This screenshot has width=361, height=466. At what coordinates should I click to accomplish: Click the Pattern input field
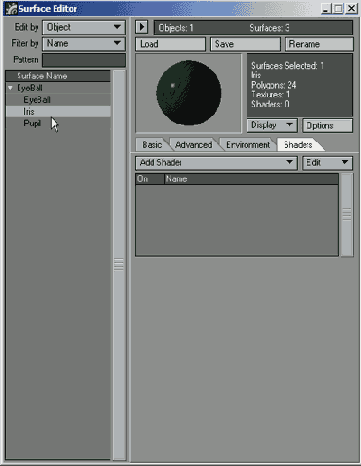click(84, 60)
